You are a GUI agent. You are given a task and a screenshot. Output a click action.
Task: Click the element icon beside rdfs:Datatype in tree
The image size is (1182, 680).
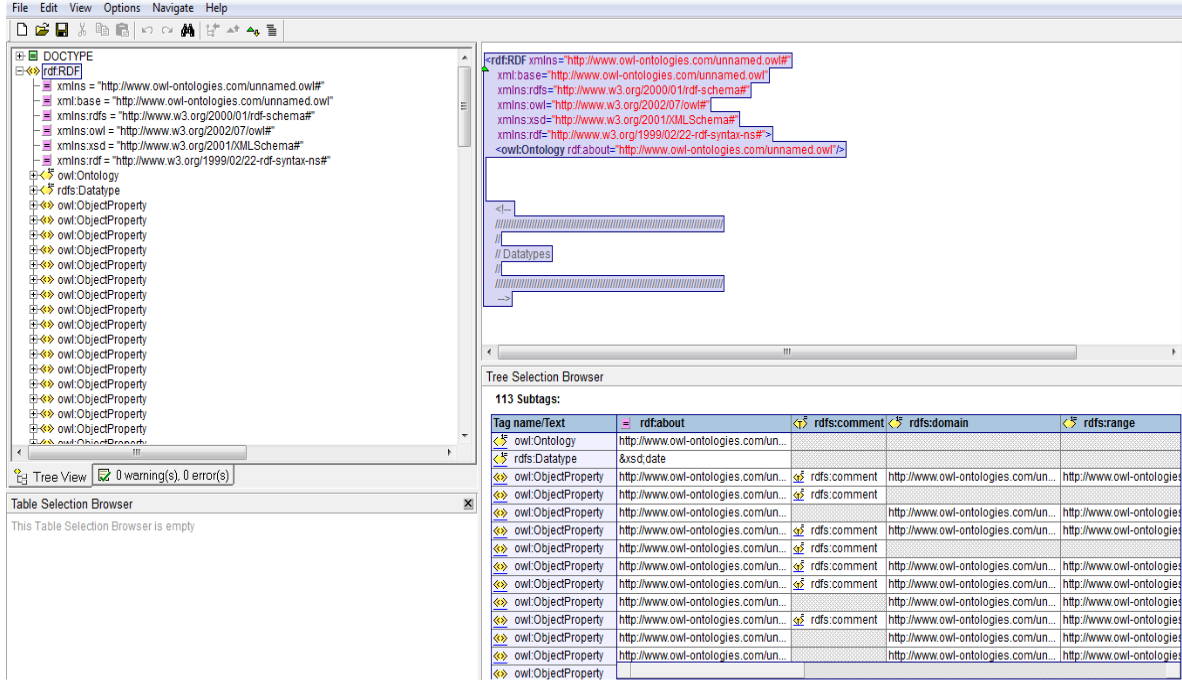pyautogui.click(x=47, y=190)
